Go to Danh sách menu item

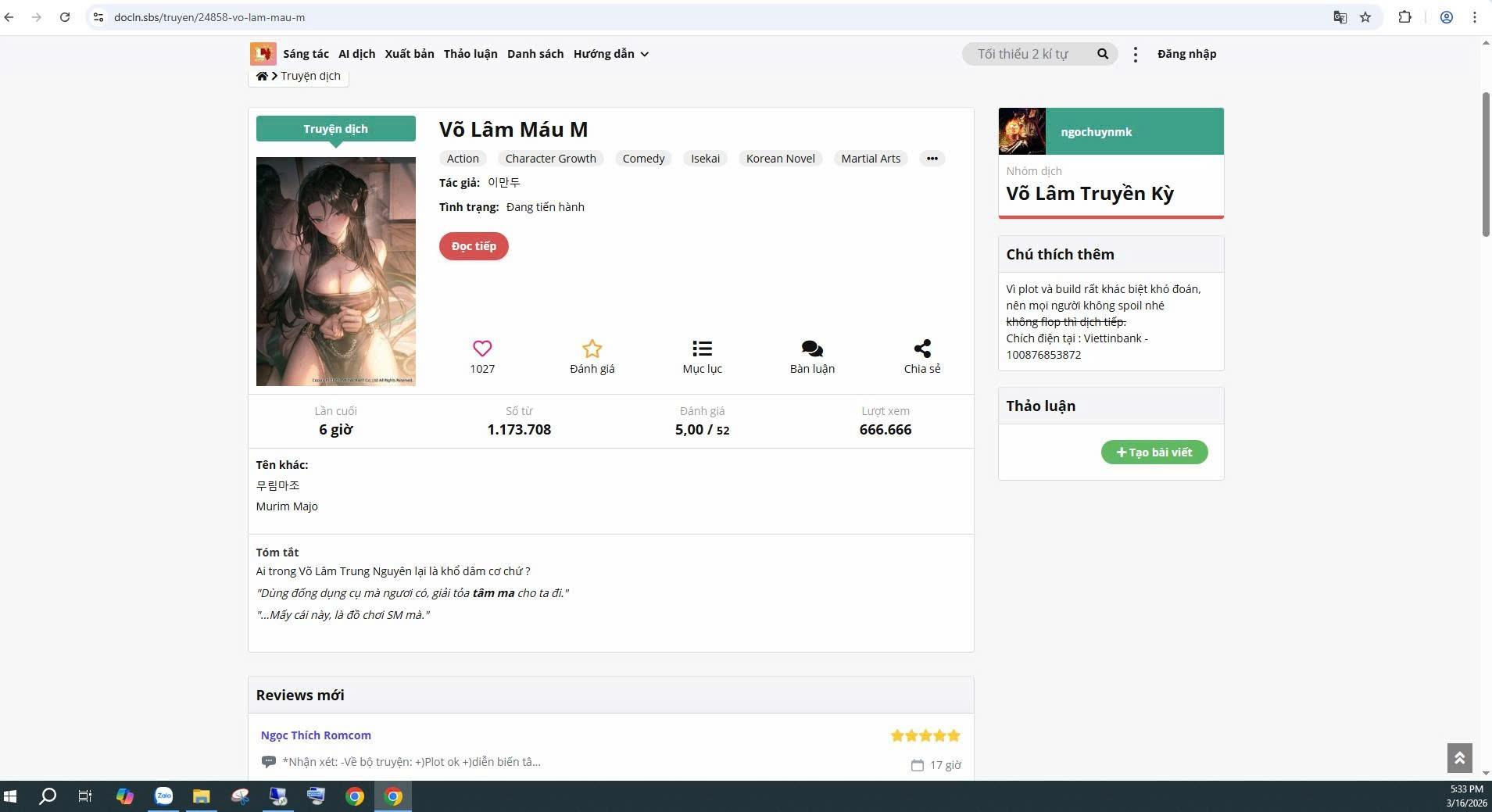[x=535, y=54]
